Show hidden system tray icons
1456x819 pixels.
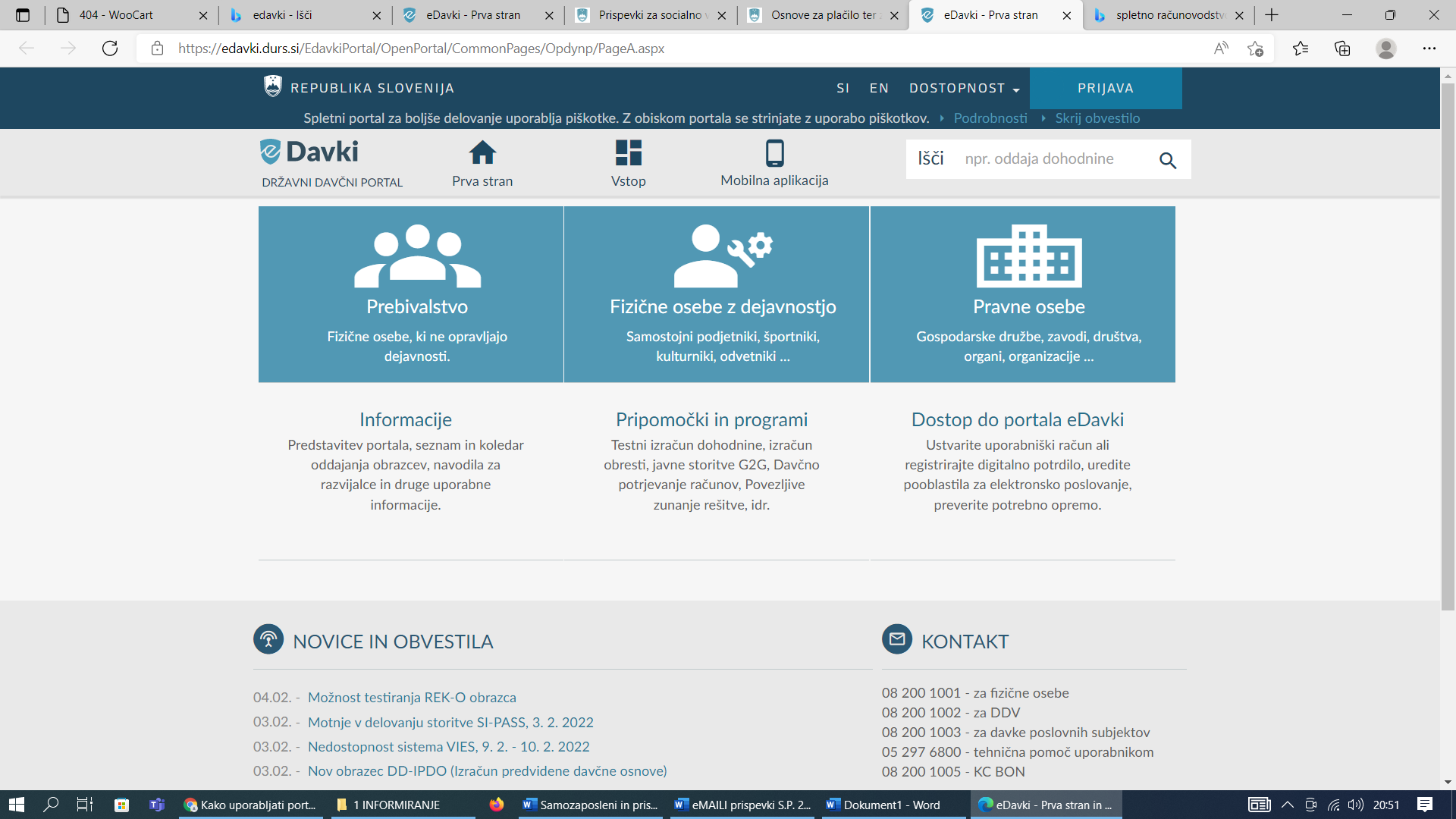click(1288, 805)
